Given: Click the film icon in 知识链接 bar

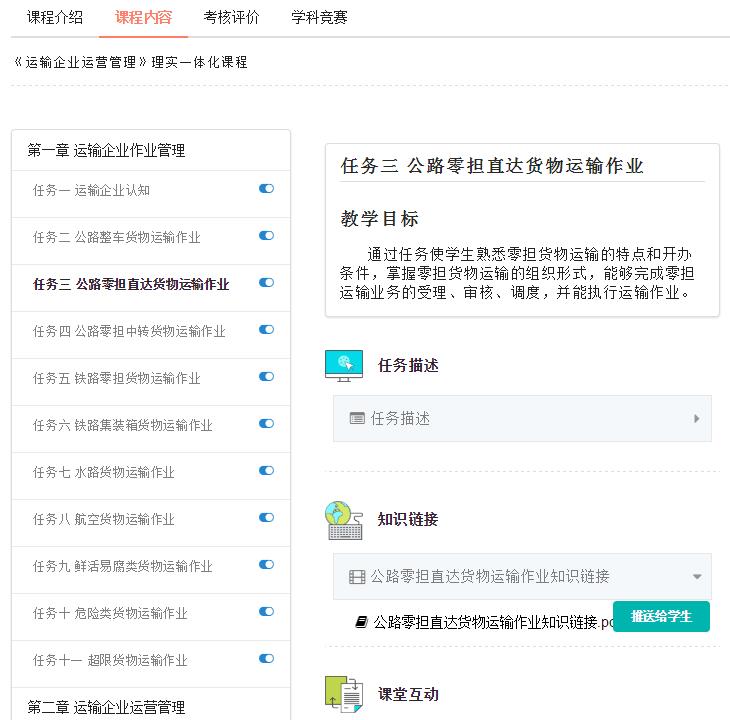Looking at the screenshot, I should [x=357, y=576].
